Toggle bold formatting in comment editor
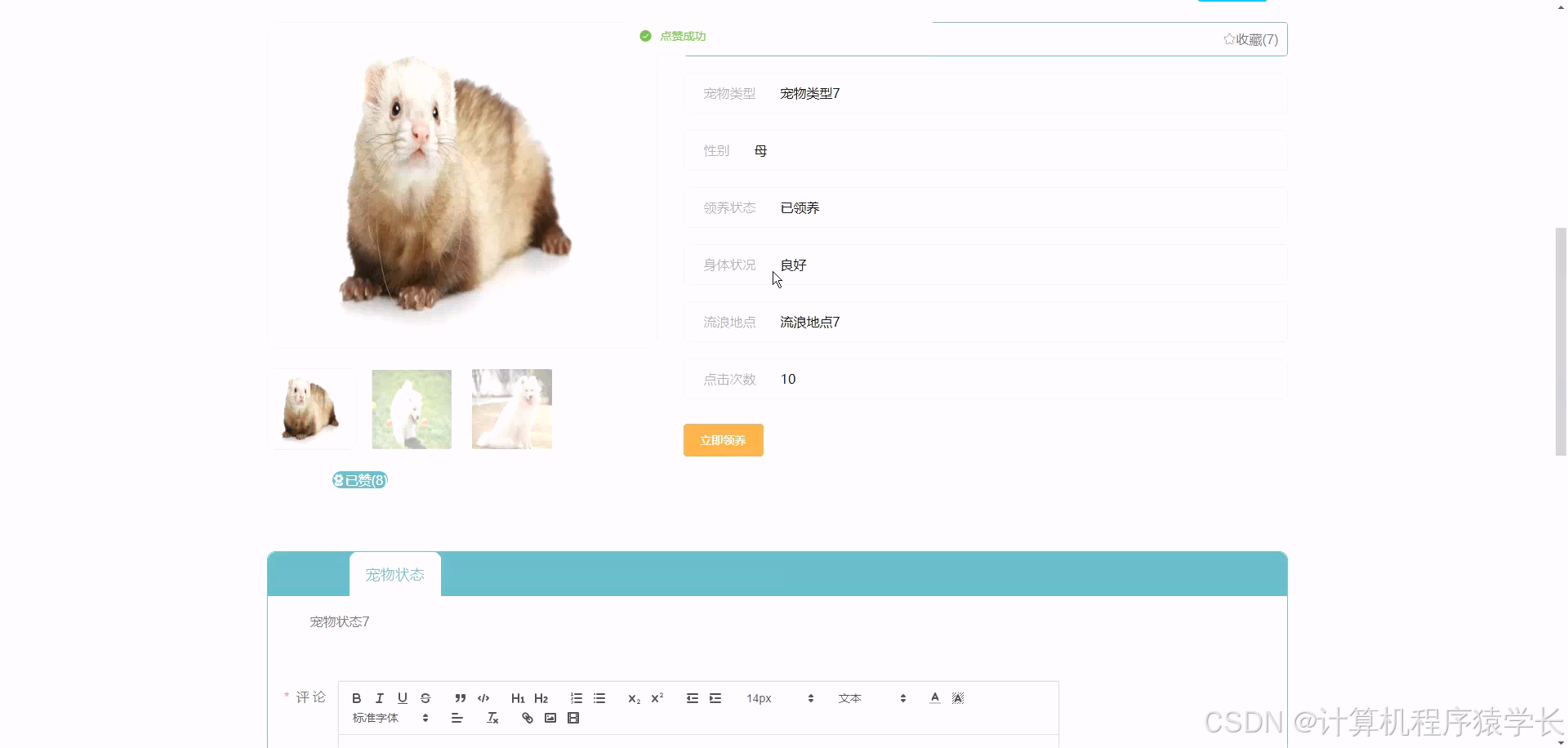Image resolution: width=1568 pixels, height=748 pixels. tap(356, 698)
